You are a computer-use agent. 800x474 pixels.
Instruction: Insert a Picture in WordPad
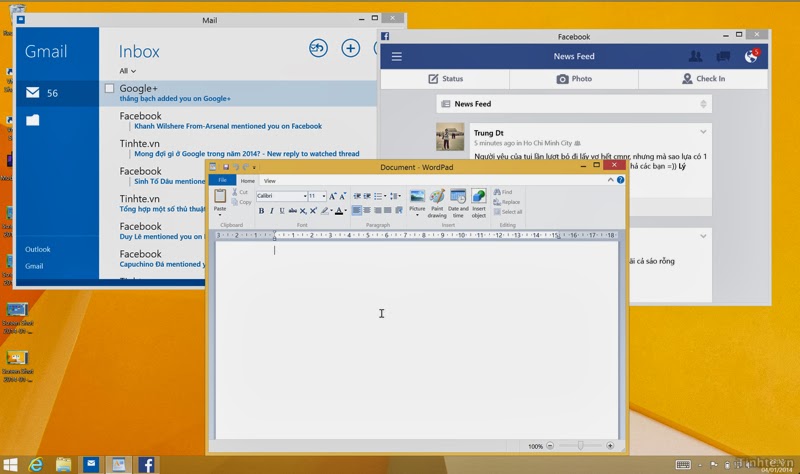coord(417,195)
